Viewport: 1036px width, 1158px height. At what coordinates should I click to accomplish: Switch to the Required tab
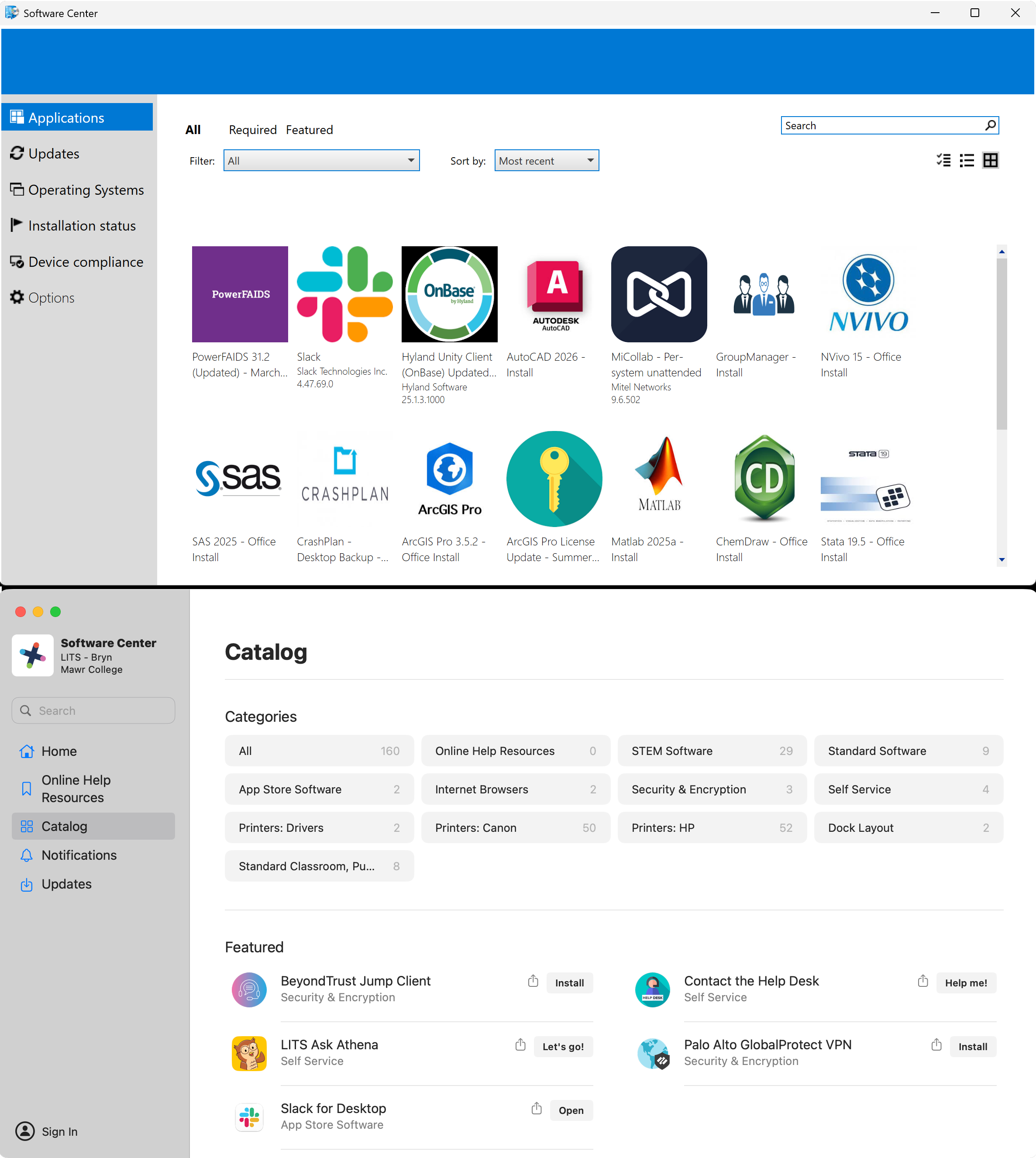(253, 129)
